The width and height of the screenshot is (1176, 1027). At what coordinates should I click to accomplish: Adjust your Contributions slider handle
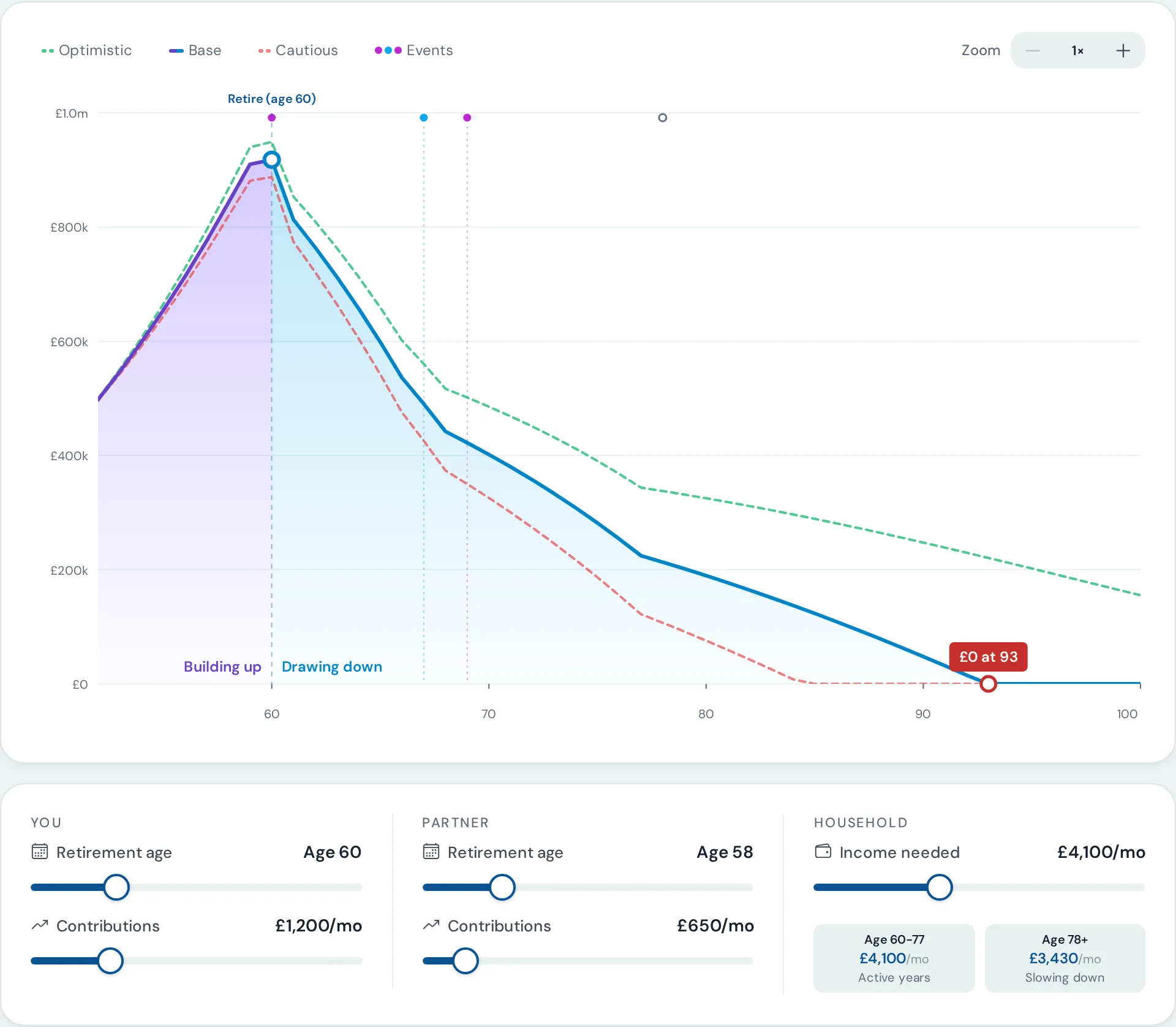pyautogui.click(x=110, y=961)
